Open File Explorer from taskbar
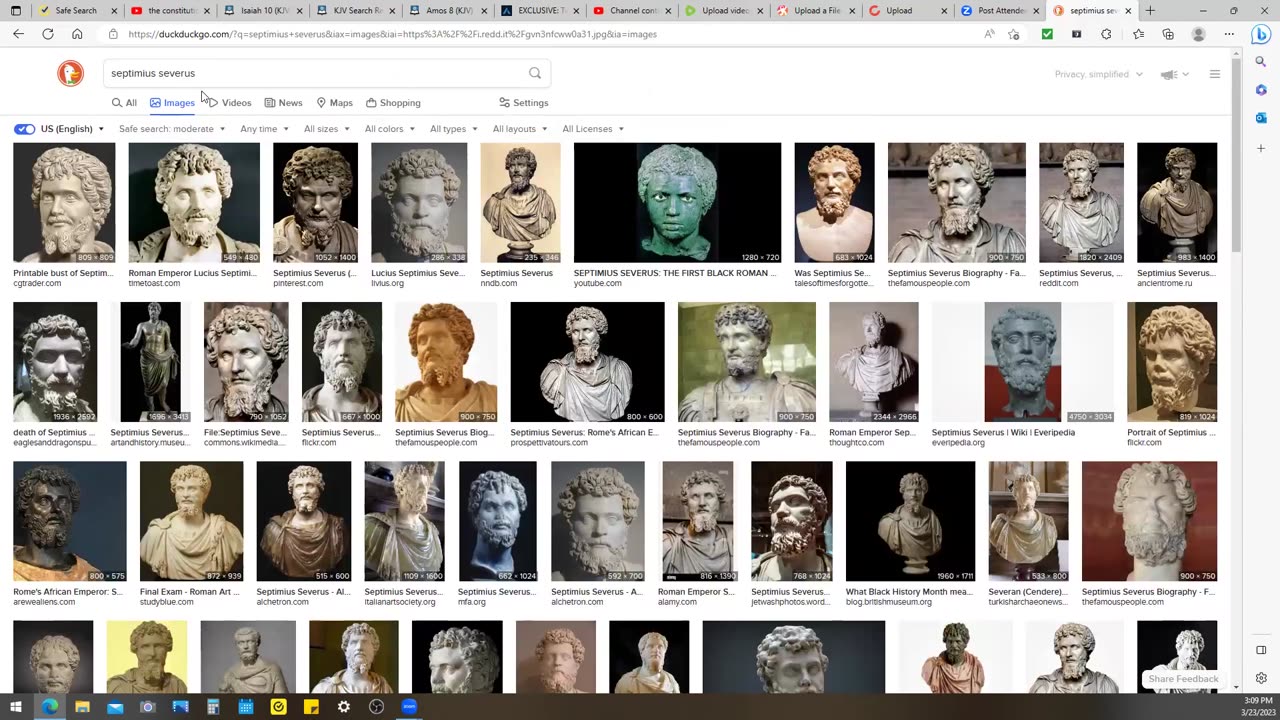 click(x=82, y=707)
